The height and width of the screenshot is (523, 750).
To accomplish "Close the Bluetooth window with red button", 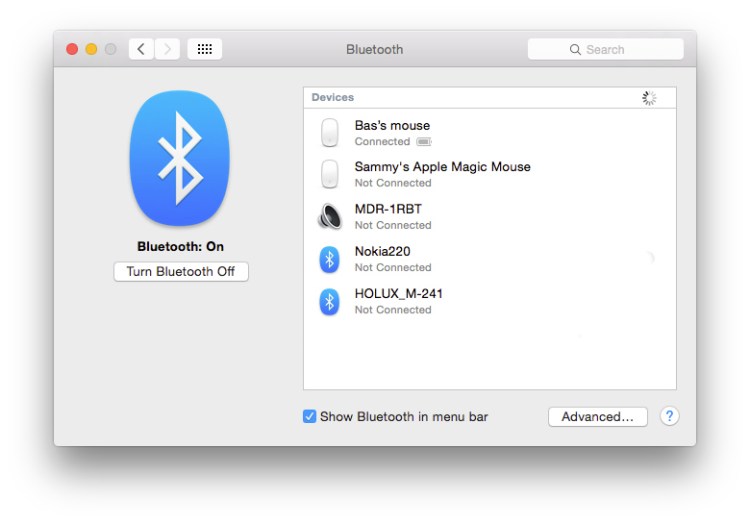I will pyautogui.click(x=72, y=49).
